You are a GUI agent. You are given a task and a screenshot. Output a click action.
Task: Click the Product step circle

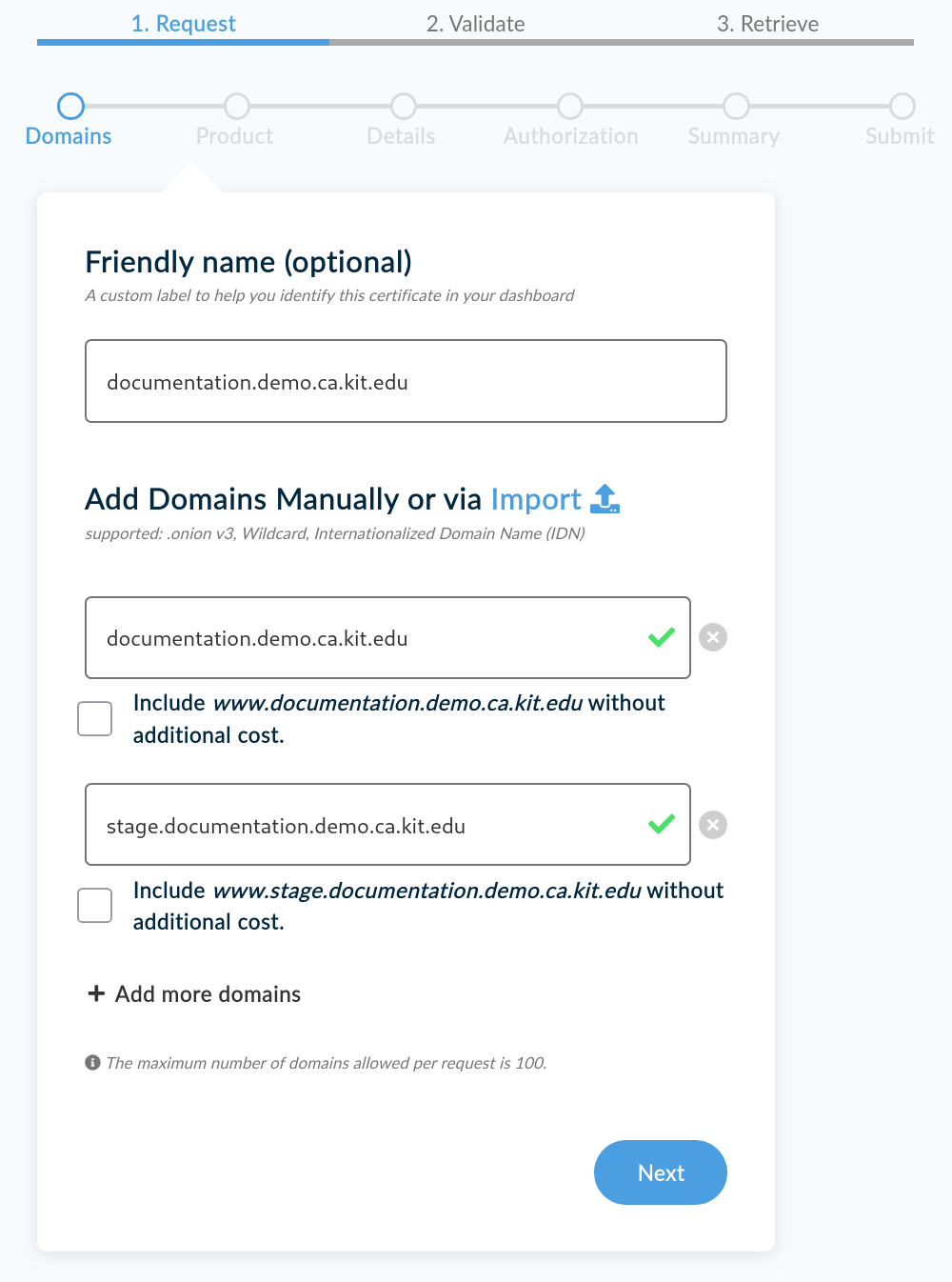237,106
